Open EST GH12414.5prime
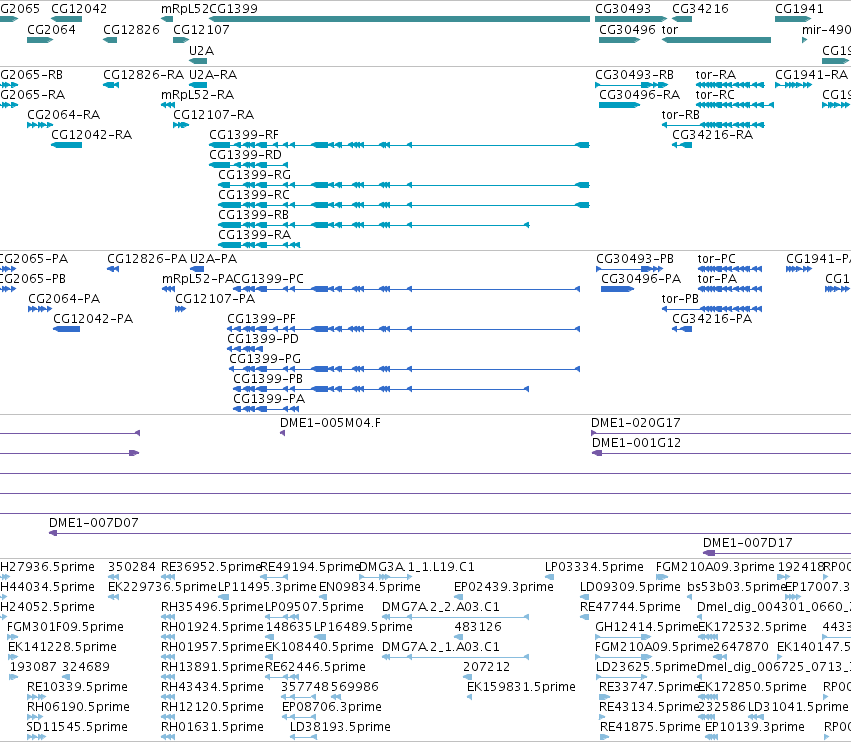The width and height of the screenshot is (851, 742). click(x=646, y=627)
